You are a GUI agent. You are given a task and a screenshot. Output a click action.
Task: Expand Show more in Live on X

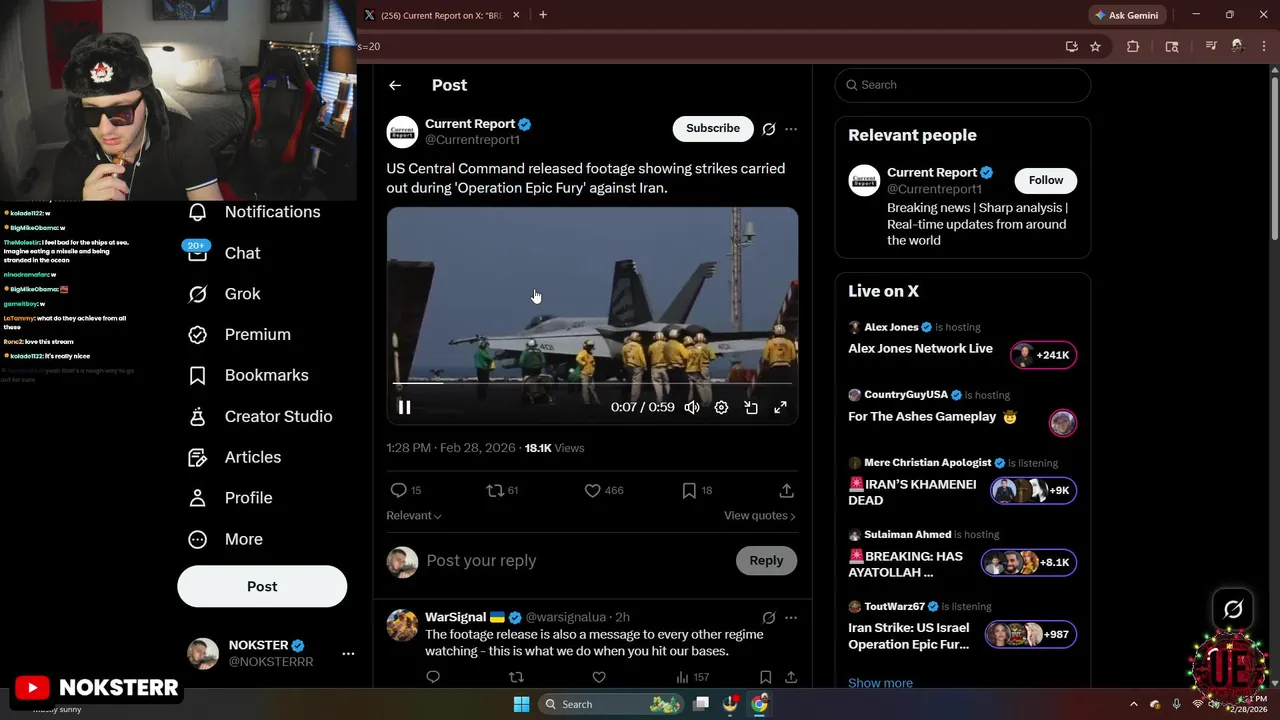tap(880, 683)
